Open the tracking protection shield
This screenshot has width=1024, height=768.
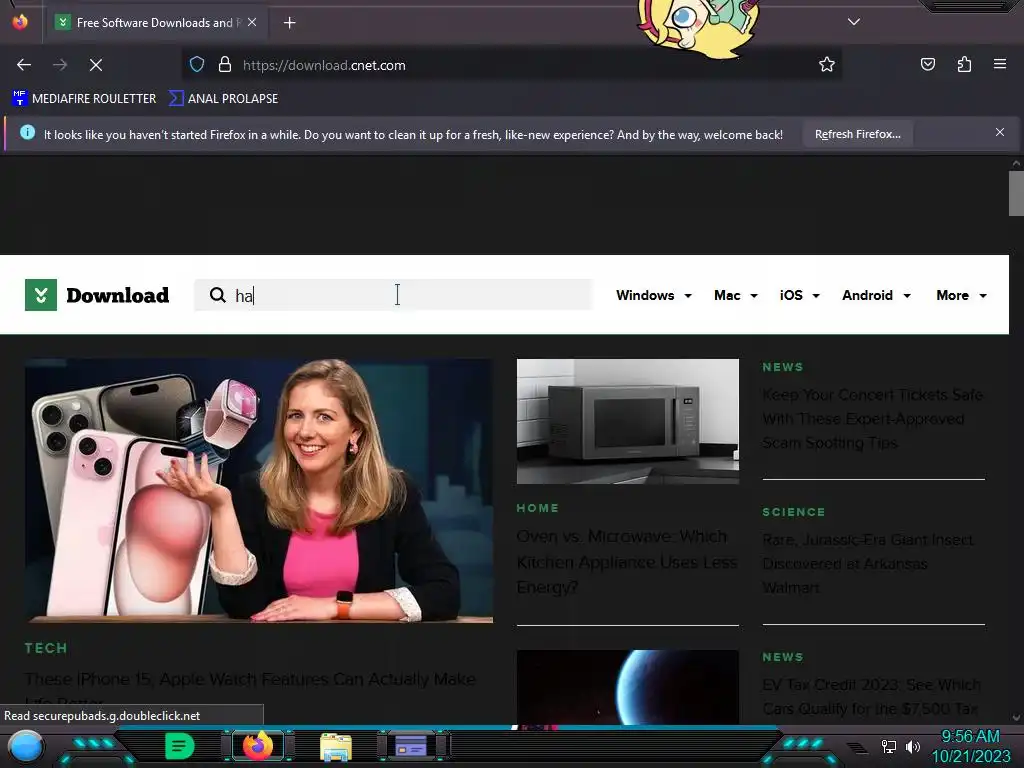[x=197, y=65]
